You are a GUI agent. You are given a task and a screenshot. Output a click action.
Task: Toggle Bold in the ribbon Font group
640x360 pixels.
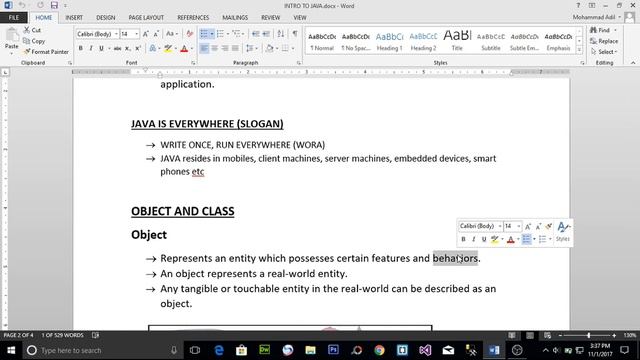81,49
